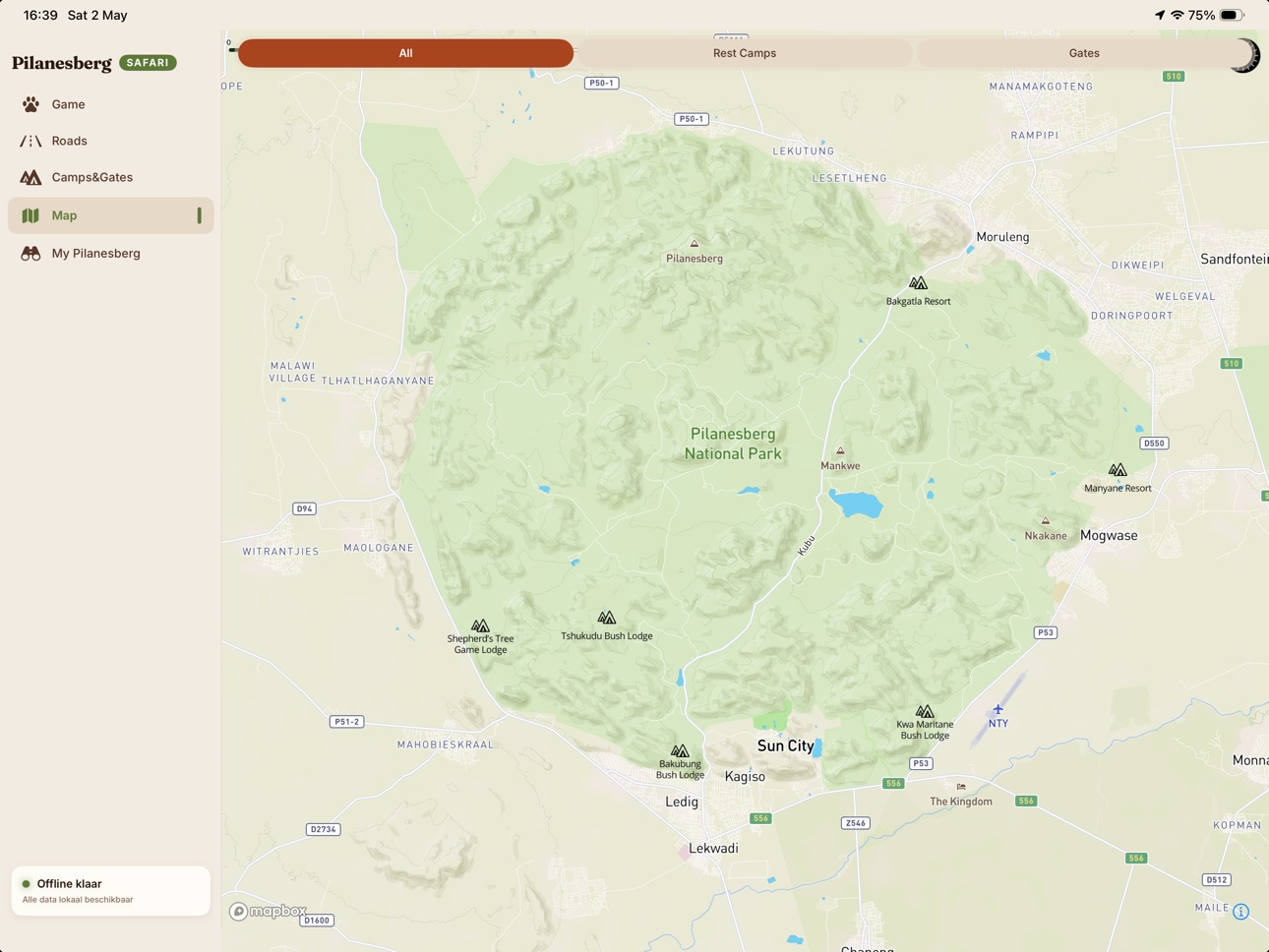Screen dimensions: 1269x952
Task: Click the Ledig town label
Action: click(682, 802)
